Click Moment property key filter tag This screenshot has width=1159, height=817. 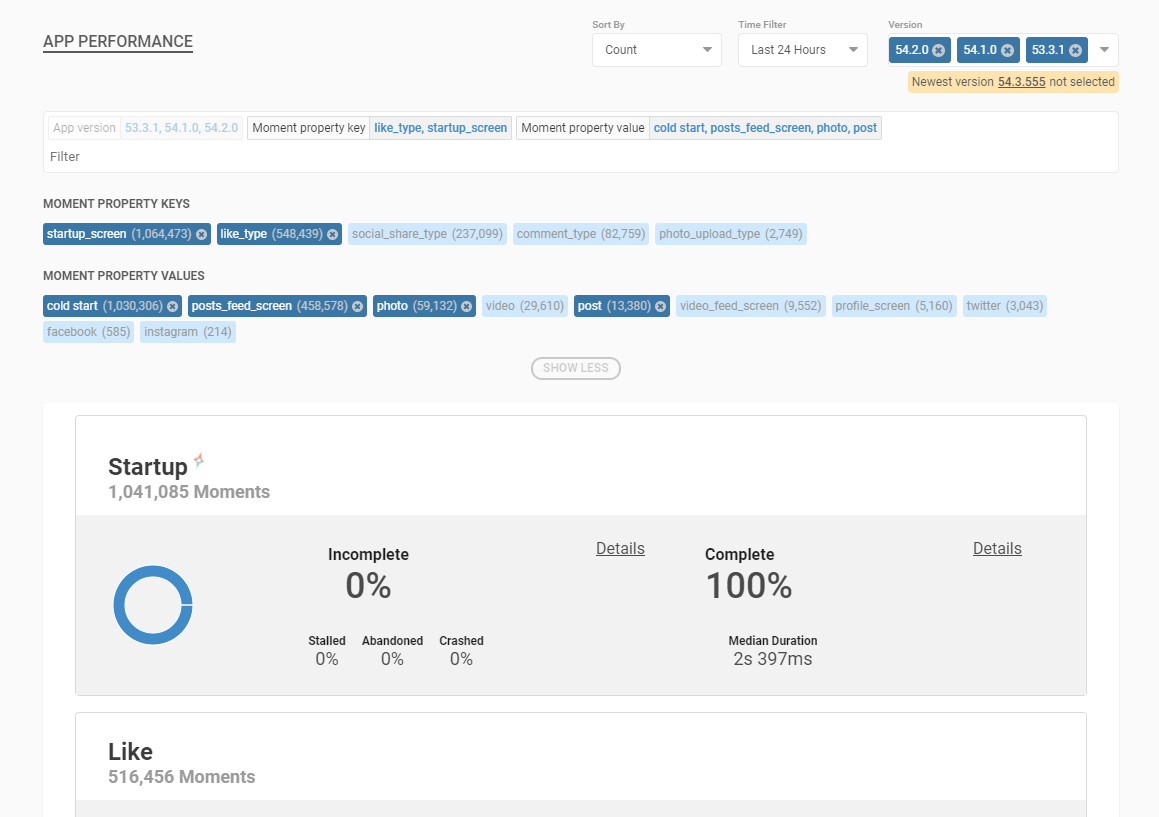tap(379, 128)
